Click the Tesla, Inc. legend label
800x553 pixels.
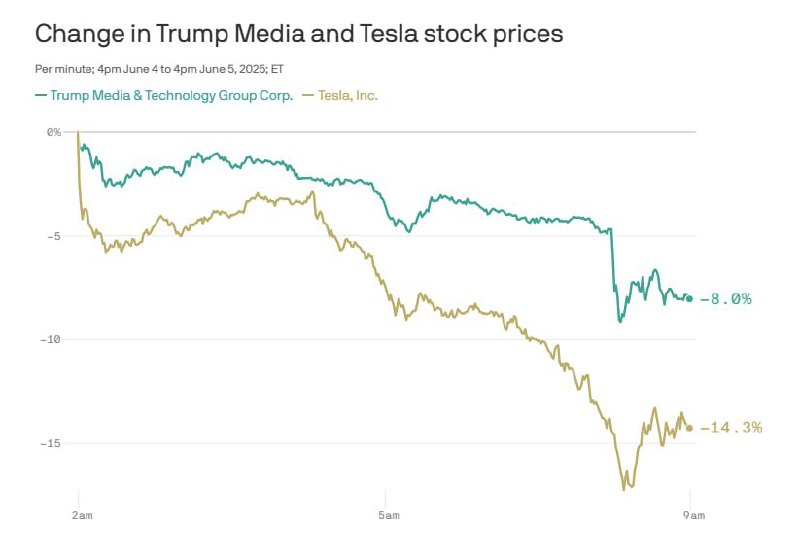point(348,95)
